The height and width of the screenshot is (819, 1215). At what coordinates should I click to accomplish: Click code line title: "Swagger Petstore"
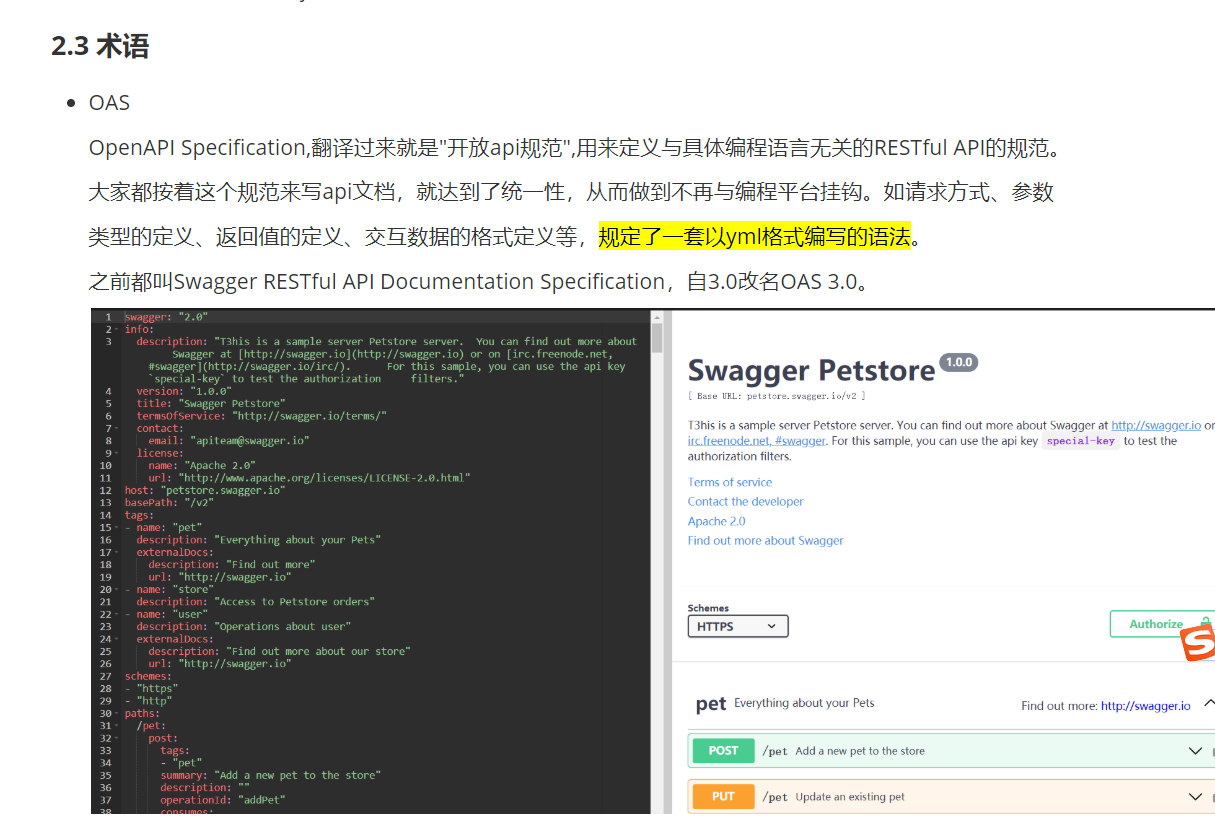(x=211, y=404)
